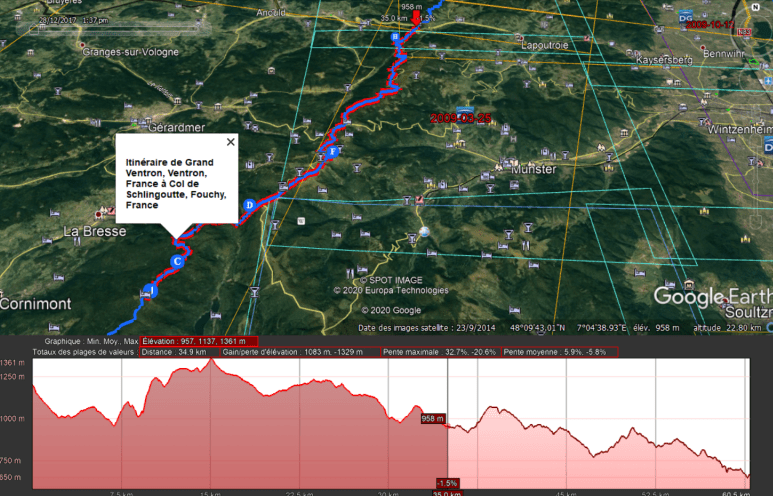
Task: Select waypoint marker B near the top
Action: pos(394,38)
